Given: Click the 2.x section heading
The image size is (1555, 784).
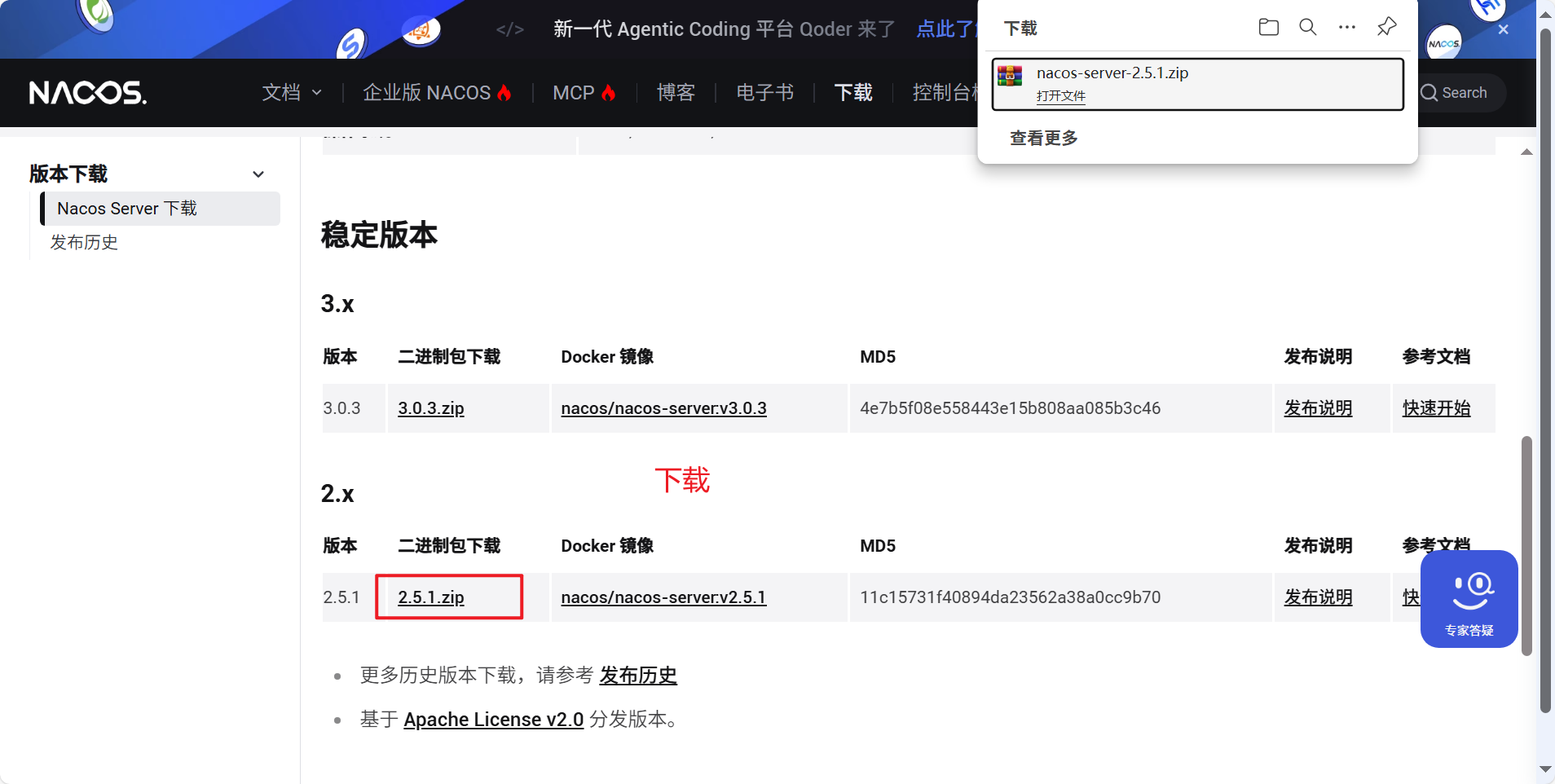Looking at the screenshot, I should [x=337, y=494].
